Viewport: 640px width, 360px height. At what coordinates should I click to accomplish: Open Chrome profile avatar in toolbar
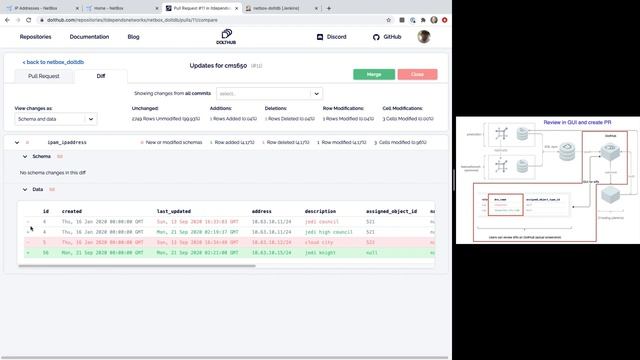click(434, 20)
